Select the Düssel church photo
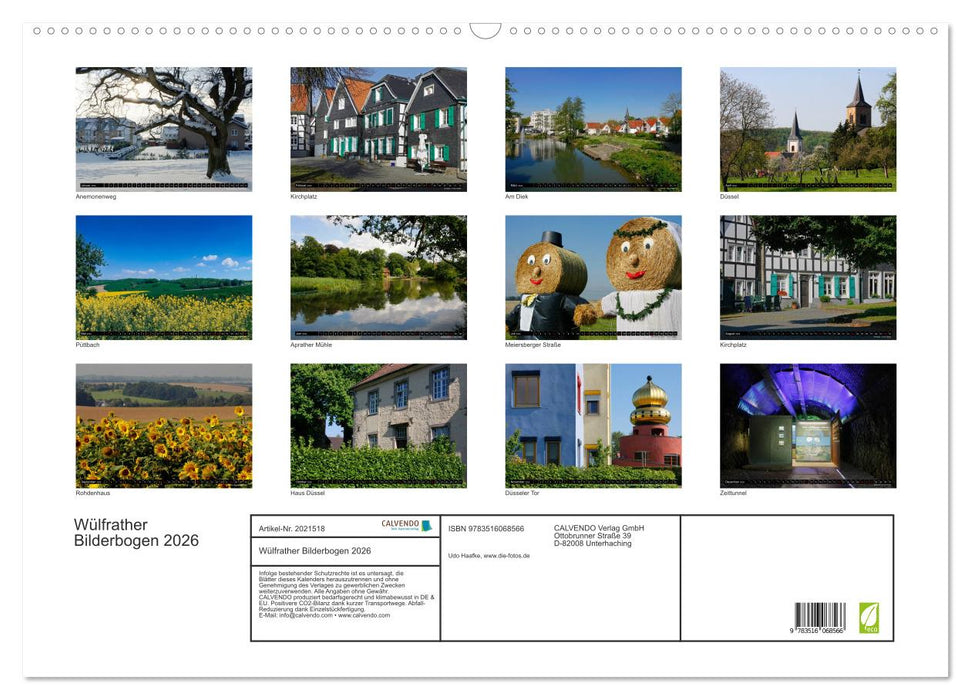This screenshot has width=971, height=700. [807, 128]
